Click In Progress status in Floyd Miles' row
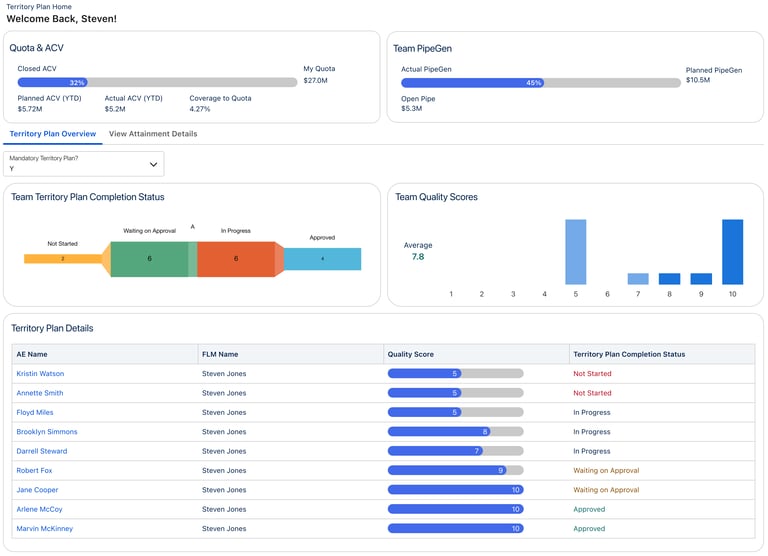 (592, 412)
